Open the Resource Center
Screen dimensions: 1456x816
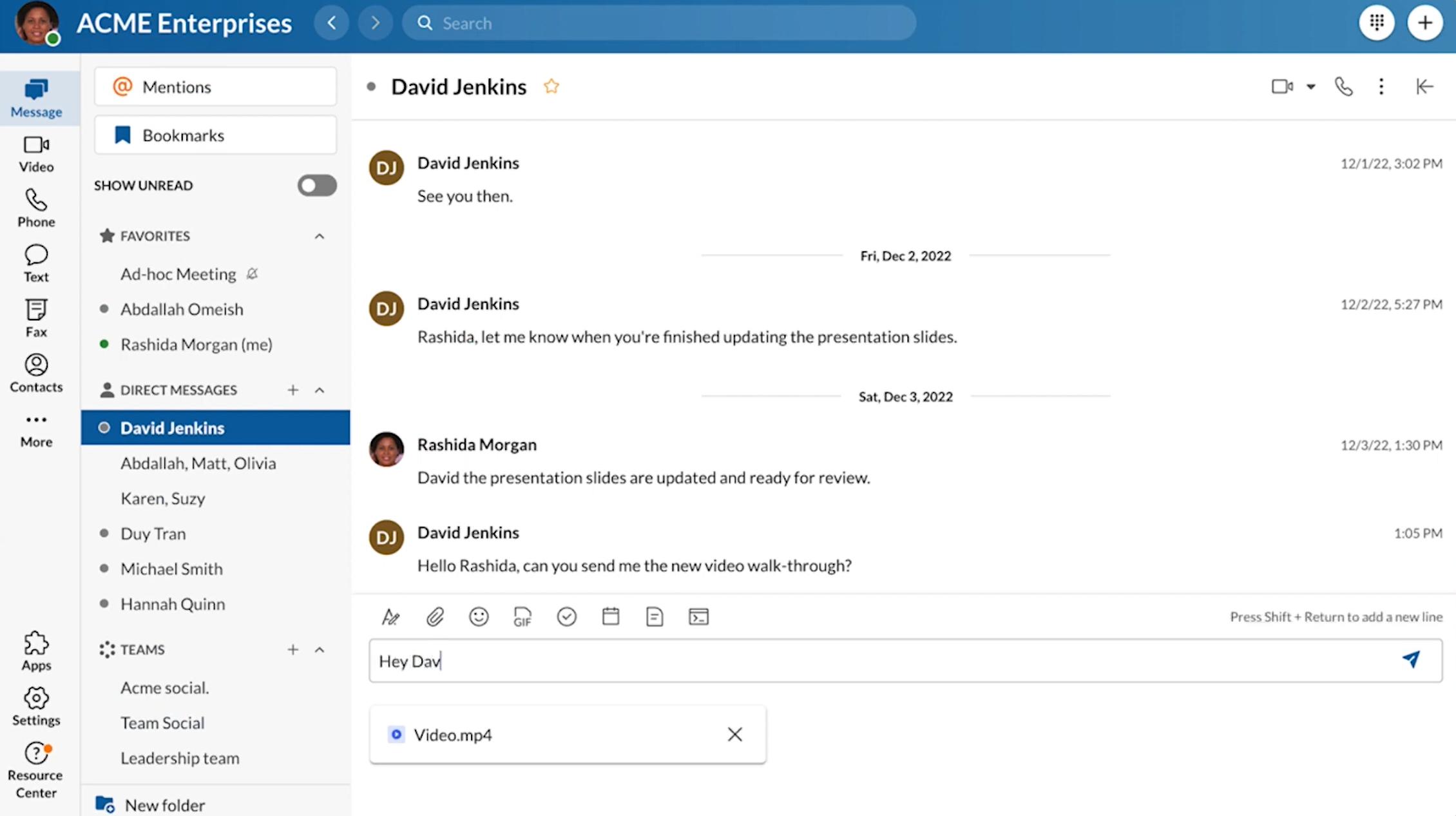36,771
